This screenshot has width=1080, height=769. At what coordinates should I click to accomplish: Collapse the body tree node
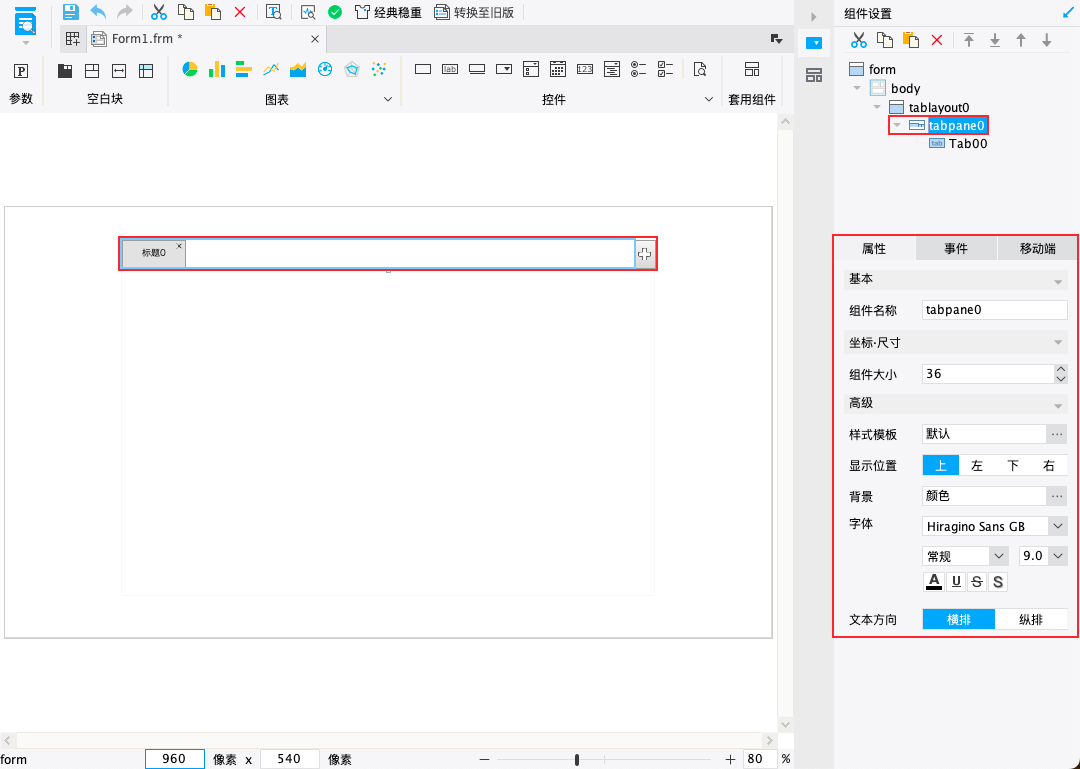point(858,88)
